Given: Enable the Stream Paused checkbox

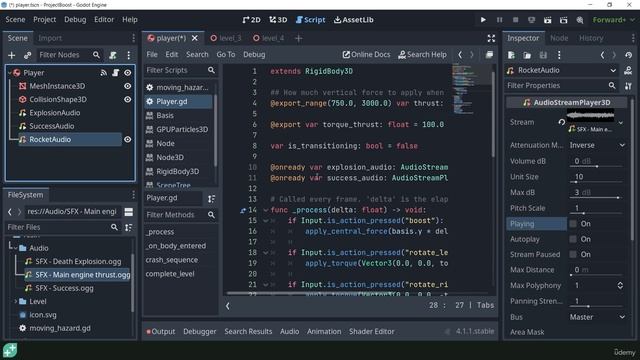Looking at the screenshot, I should [573, 255].
